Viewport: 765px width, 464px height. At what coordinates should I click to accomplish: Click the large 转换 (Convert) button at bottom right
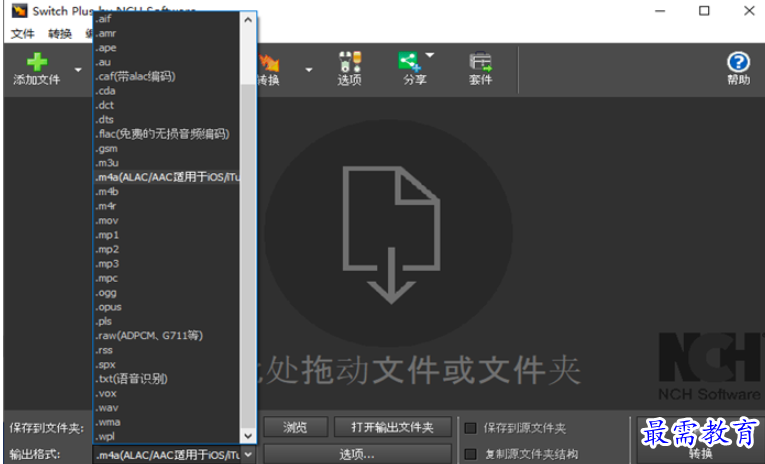pos(701,441)
